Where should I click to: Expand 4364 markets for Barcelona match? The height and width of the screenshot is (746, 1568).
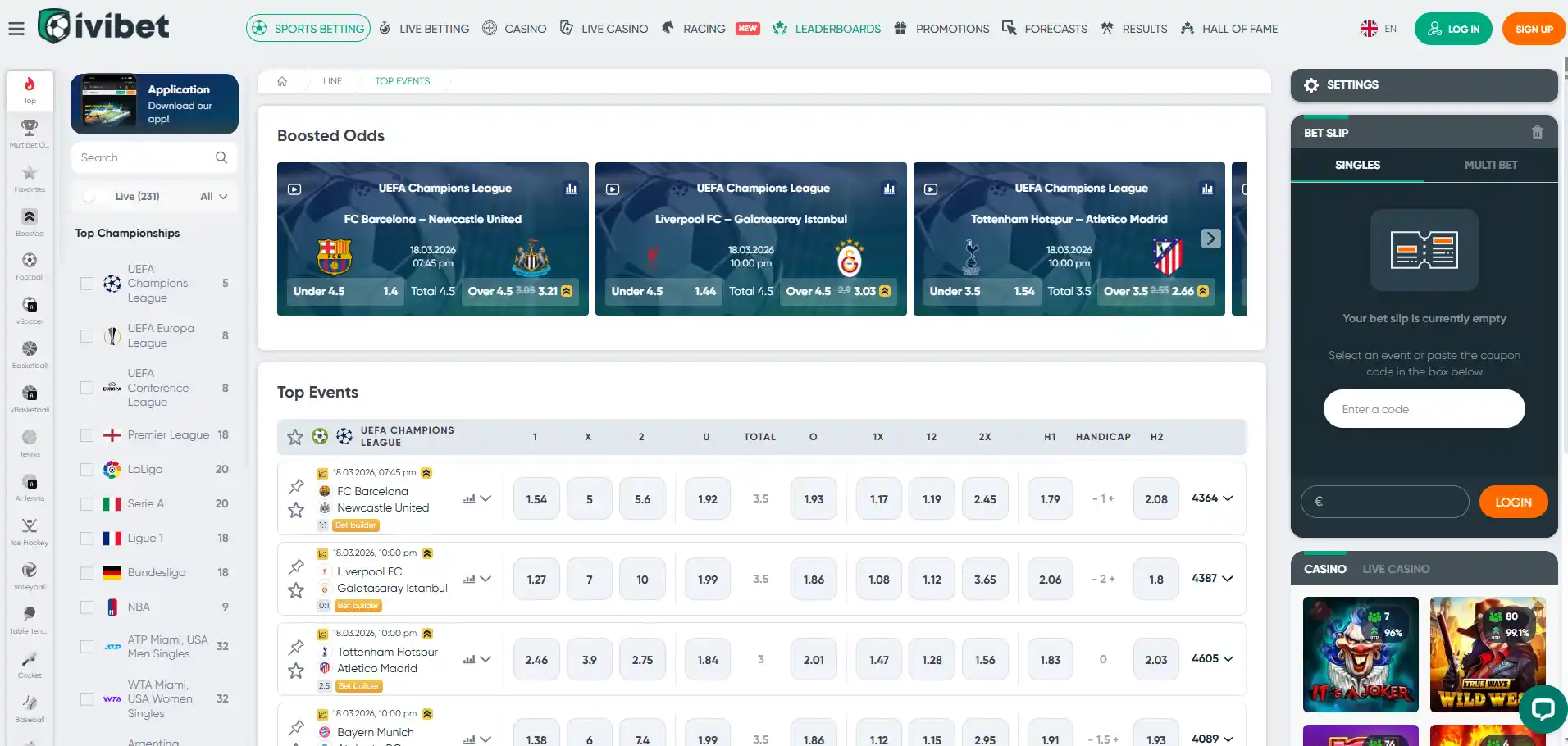(x=1212, y=498)
